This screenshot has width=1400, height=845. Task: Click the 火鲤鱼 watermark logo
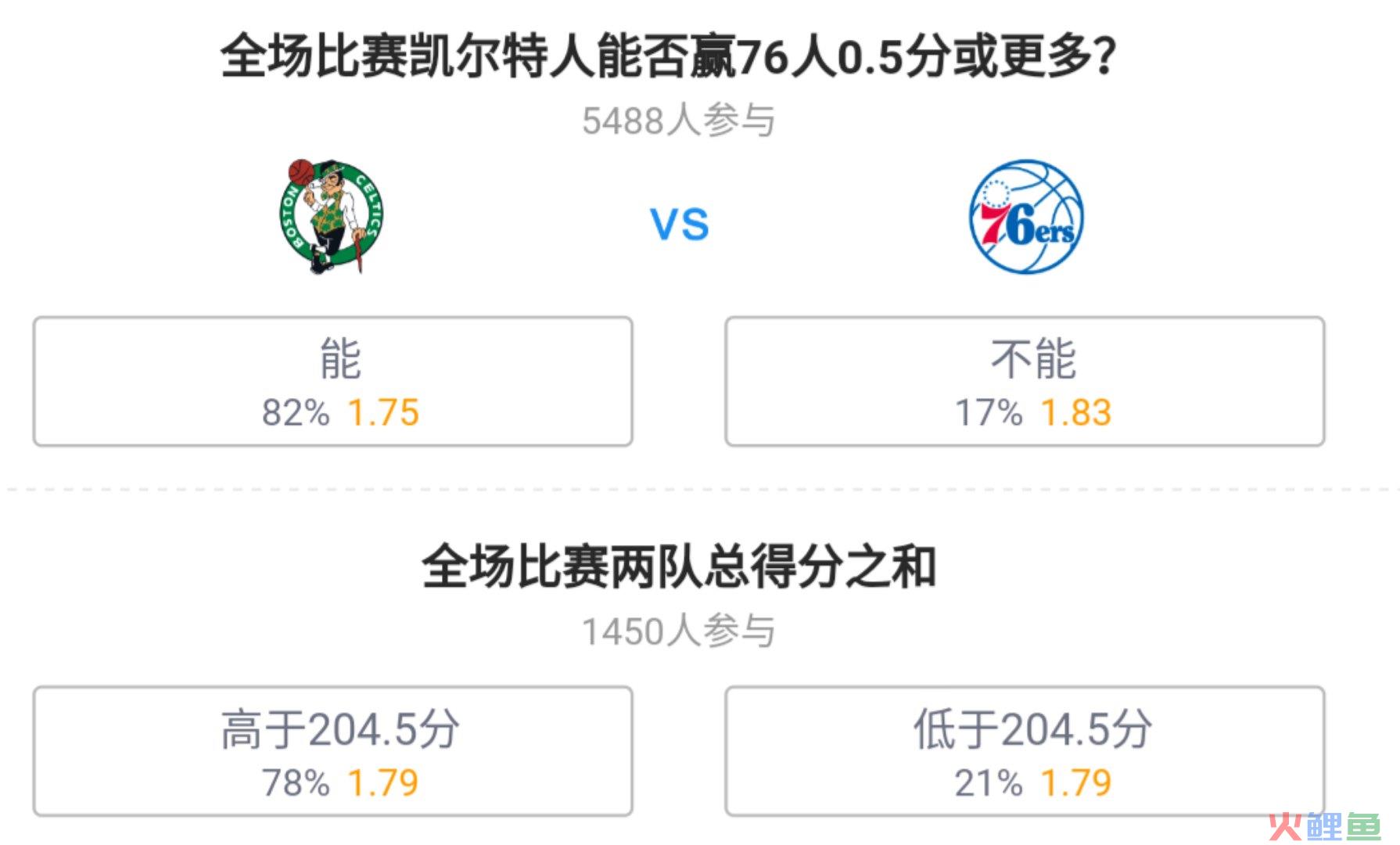click(x=1325, y=825)
